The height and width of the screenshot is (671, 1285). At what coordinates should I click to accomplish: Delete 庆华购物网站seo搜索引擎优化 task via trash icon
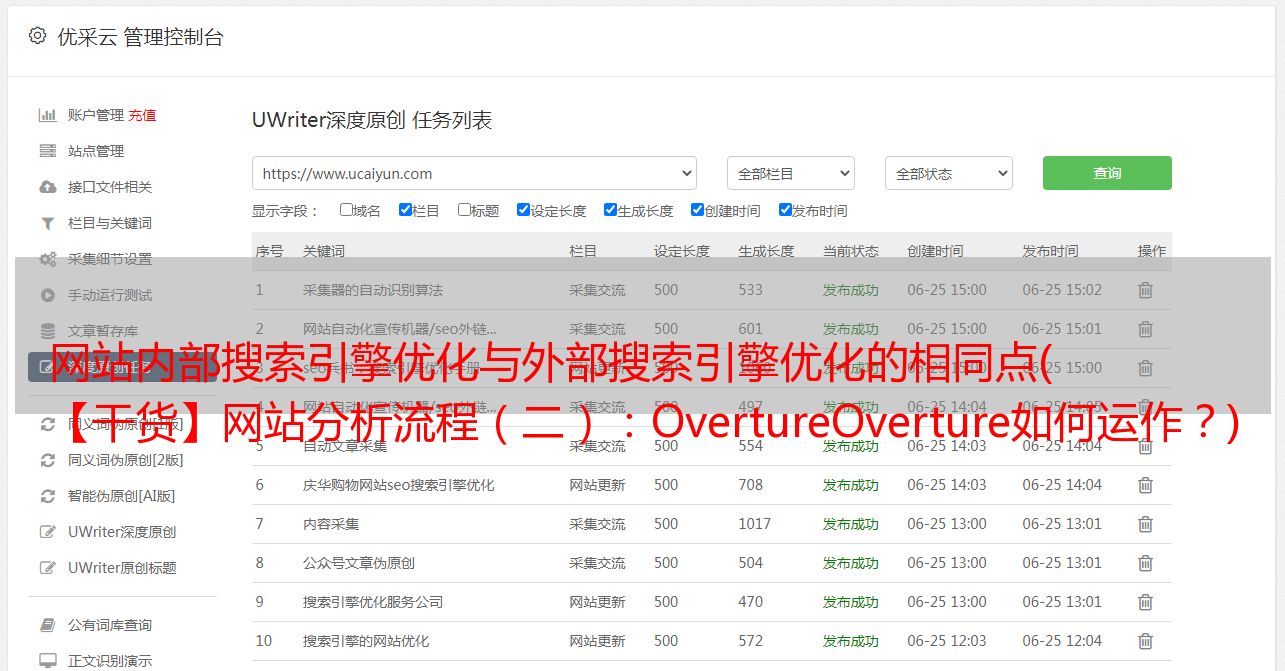[x=1145, y=485]
